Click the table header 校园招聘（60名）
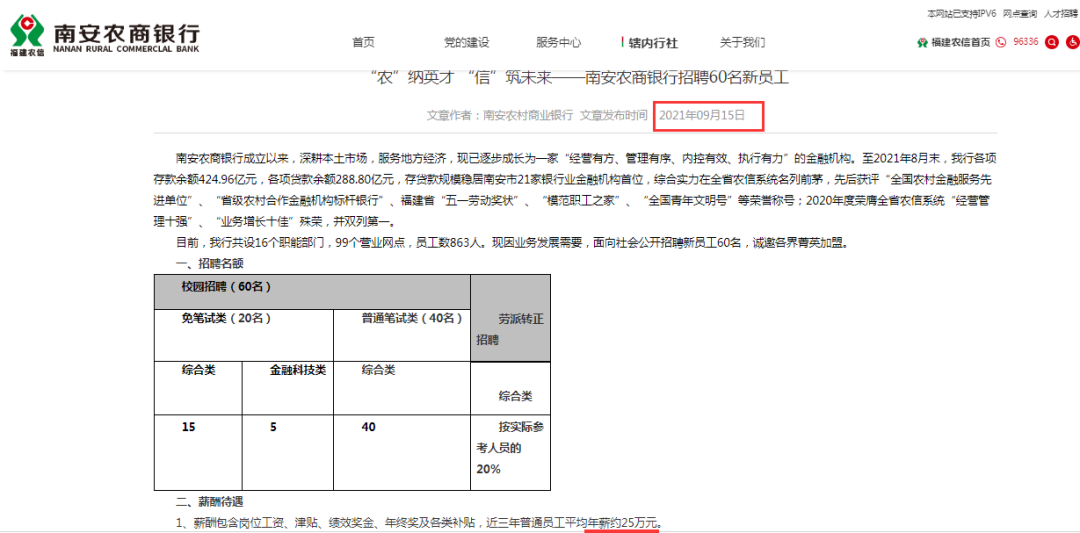 (312, 292)
